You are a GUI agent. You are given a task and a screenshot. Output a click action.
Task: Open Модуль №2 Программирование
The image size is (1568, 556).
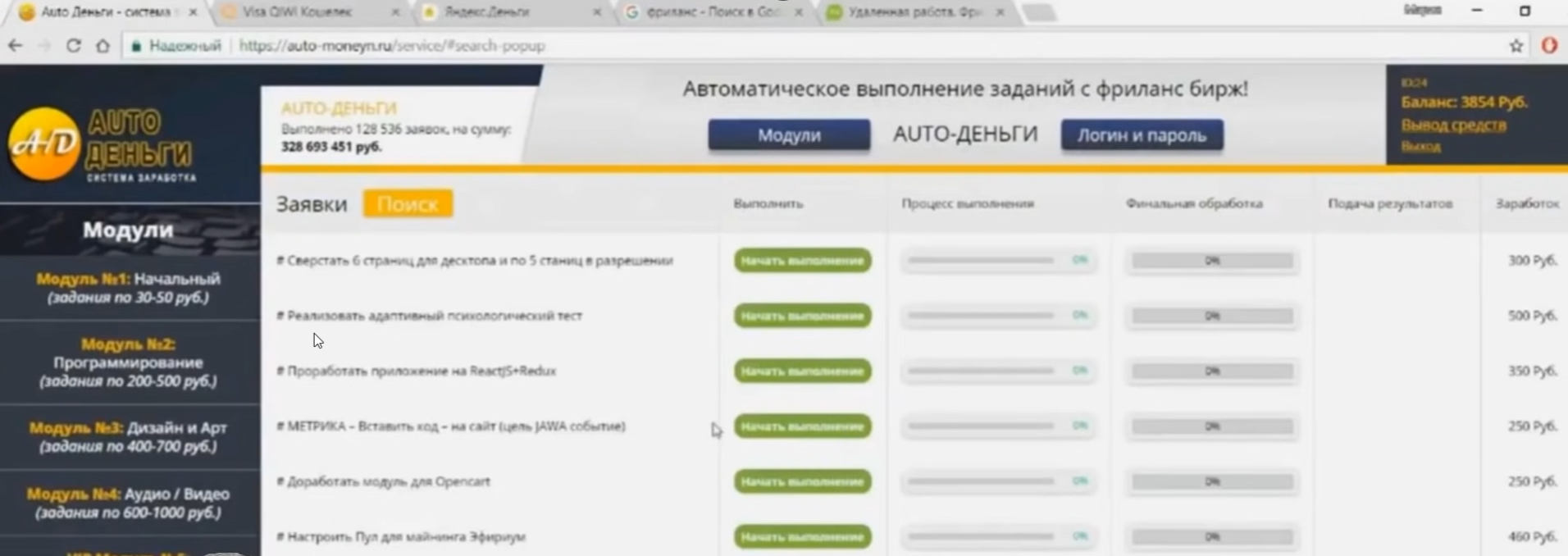tap(129, 362)
